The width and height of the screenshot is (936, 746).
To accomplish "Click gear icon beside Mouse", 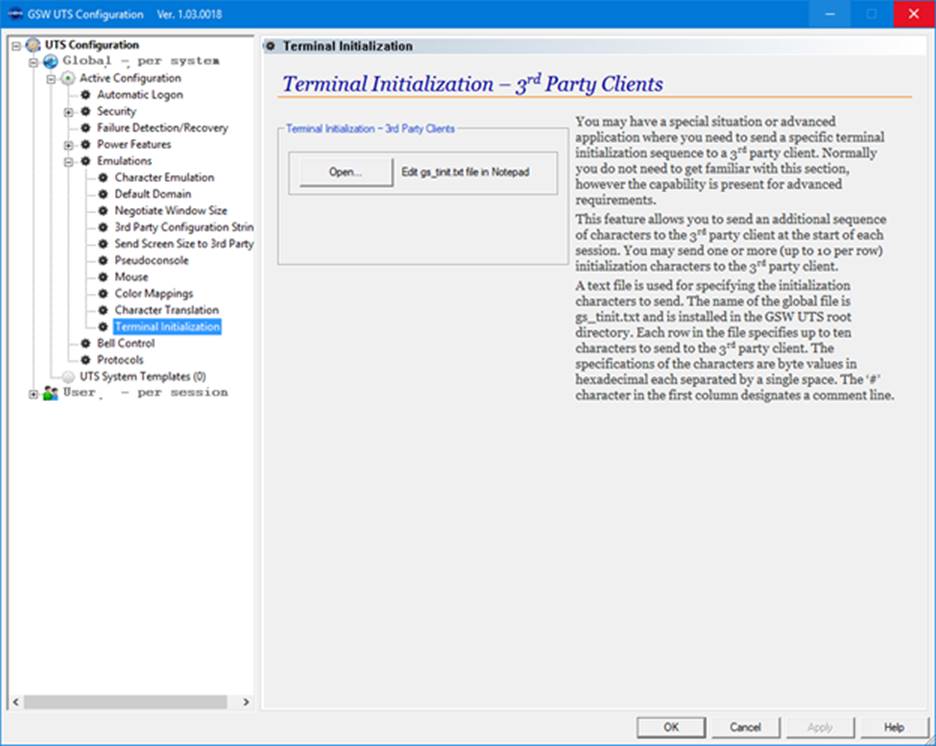I will 103,277.
